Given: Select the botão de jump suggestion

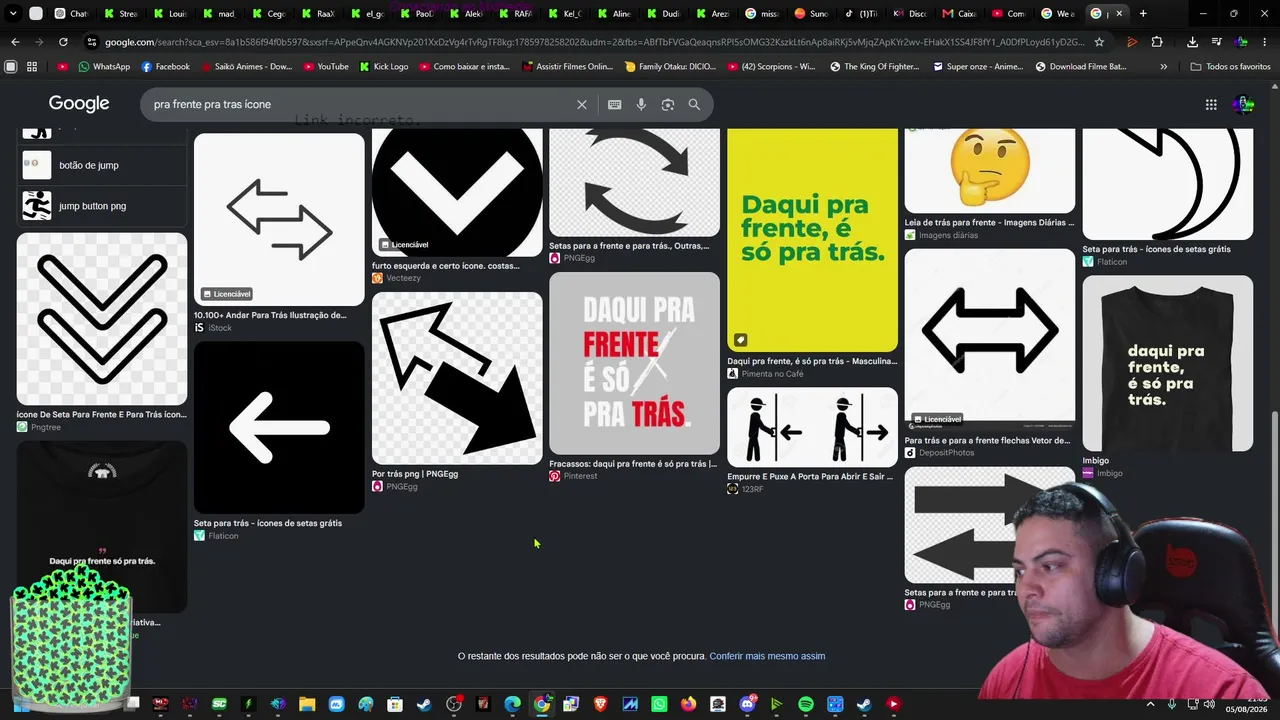Looking at the screenshot, I should pos(102,165).
